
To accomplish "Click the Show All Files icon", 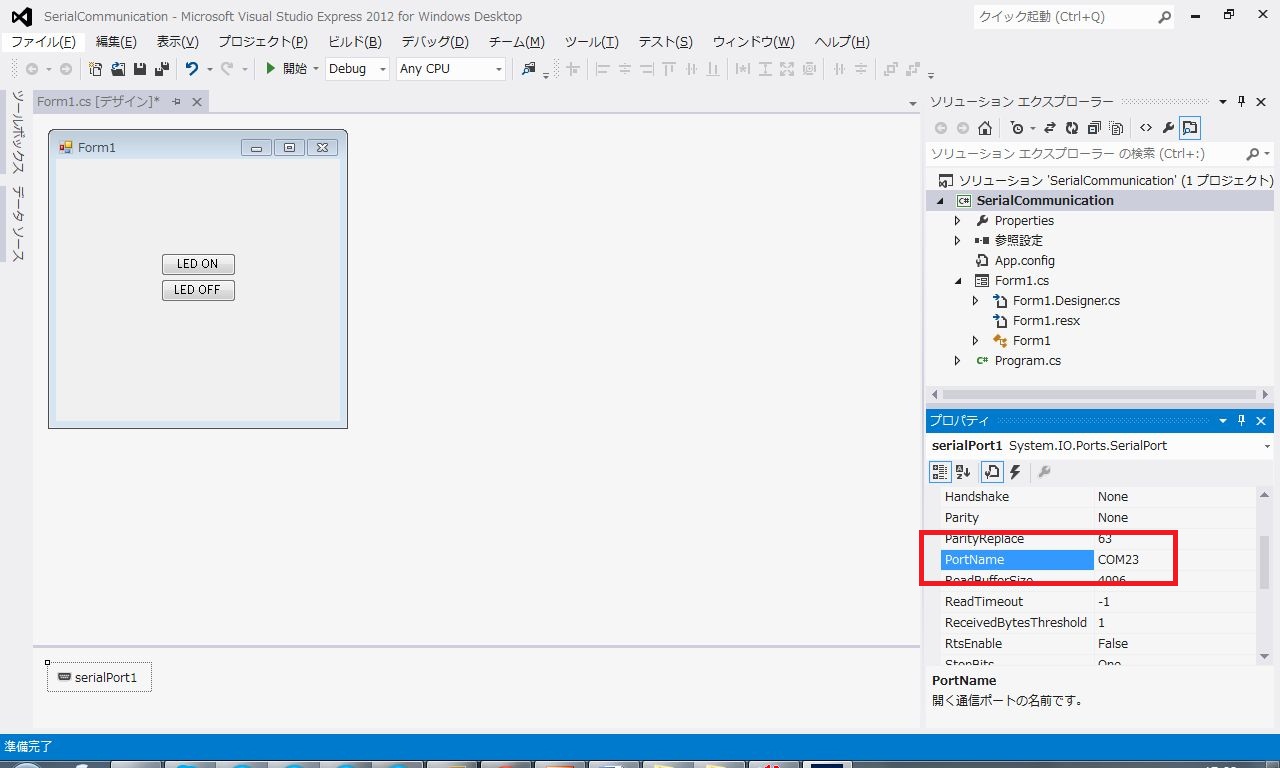I will click(1116, 128).
